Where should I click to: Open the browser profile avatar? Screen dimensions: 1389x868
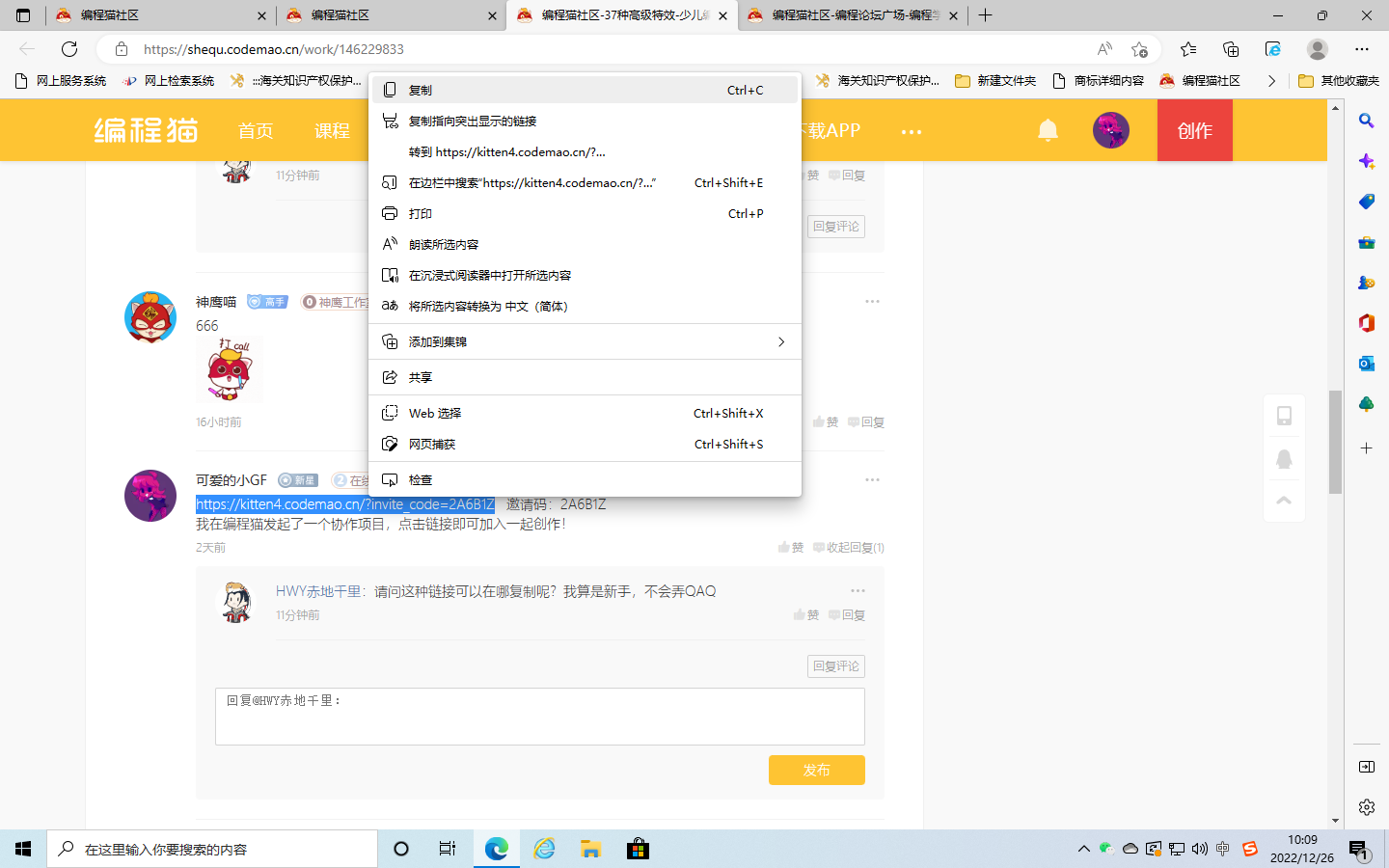1318,49
